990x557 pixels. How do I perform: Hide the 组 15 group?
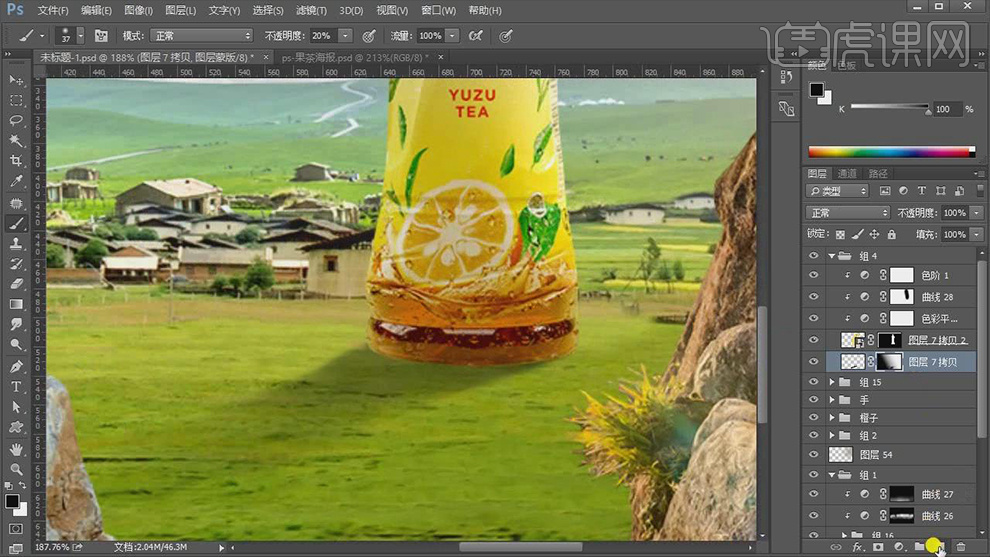[x=813, y=382]
